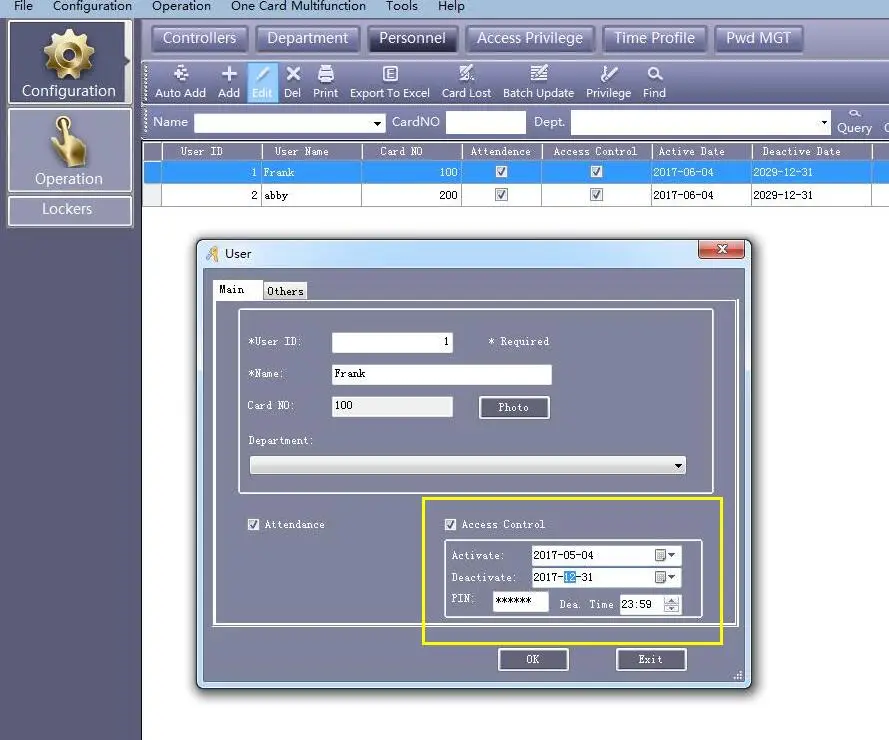Uncheck Access Control in User dialog

click(x=450, y=525)
